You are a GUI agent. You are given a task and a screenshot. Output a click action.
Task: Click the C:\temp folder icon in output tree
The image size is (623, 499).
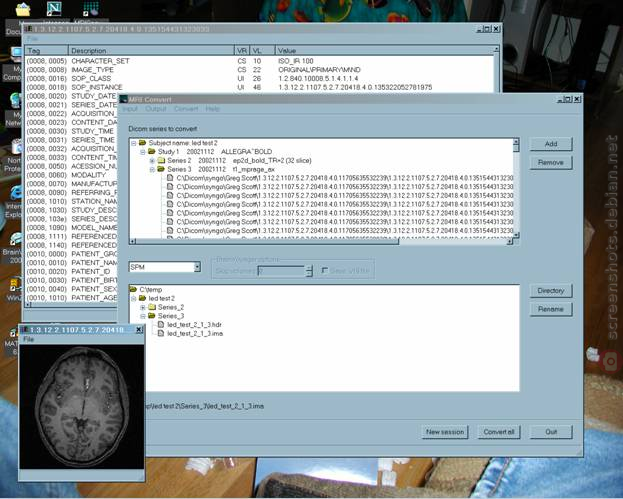[x=133, y=289]
